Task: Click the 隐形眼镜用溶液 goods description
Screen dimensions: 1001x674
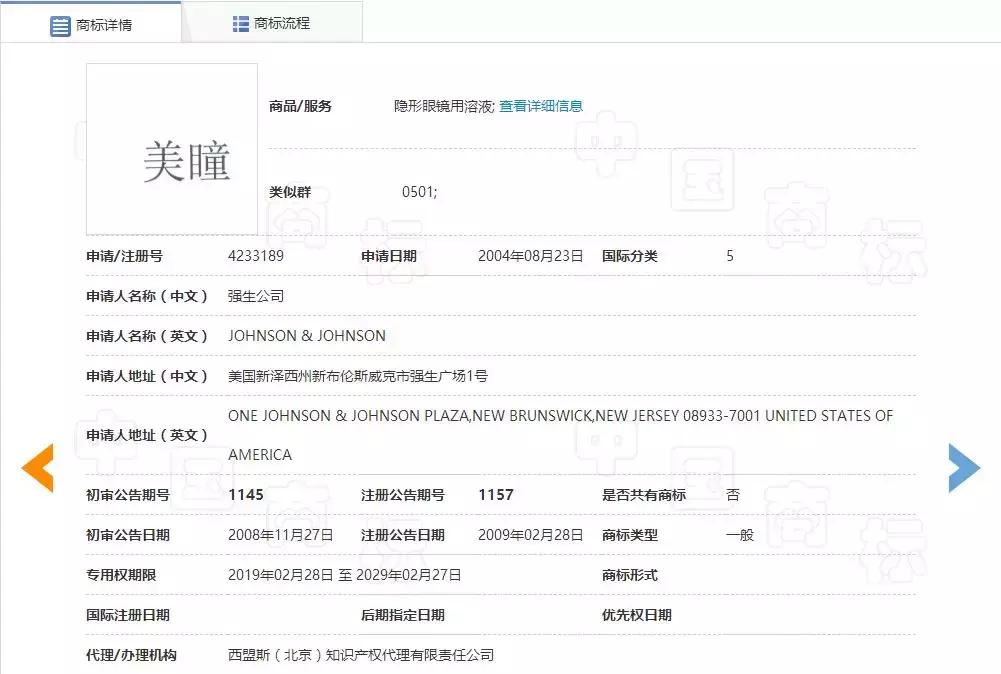Action: tap(444, 104)
